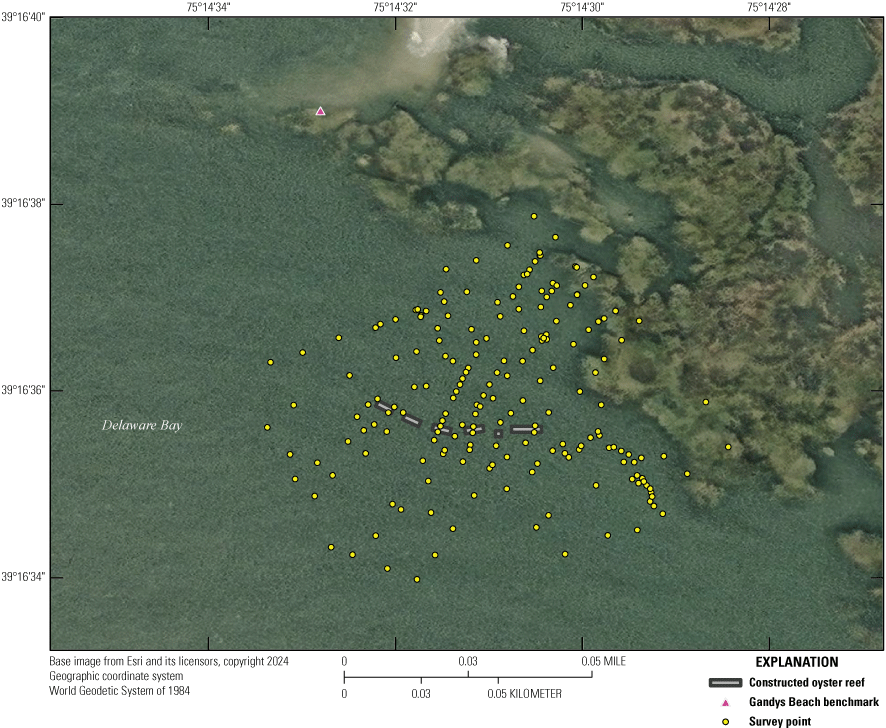Select the 0.05 KILOMETER scale bar label
Viewport: 886px width, 728px height.
coord(523,693)
